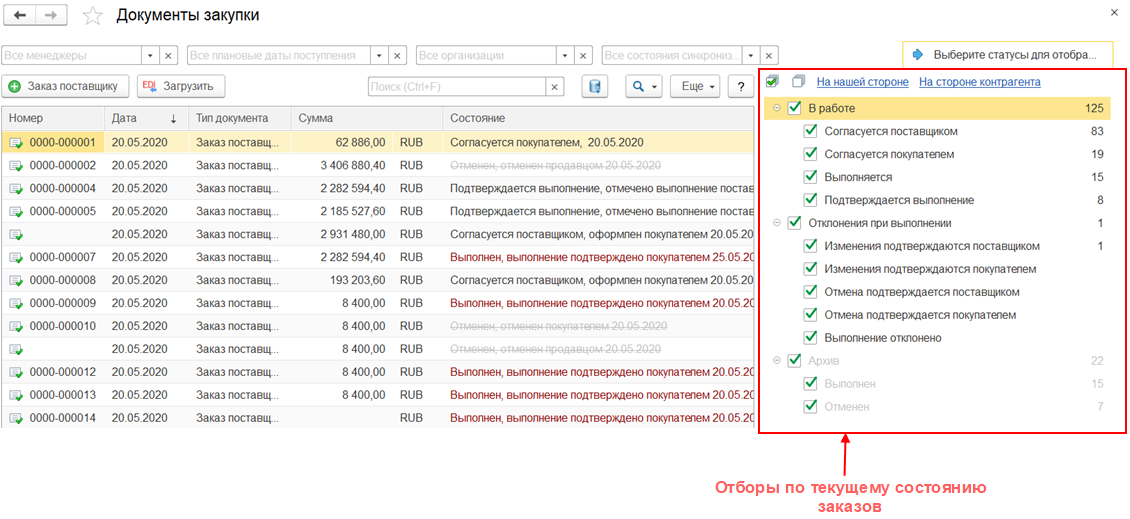Open planned receipt dates dropdown arrow
This screenshot has height=519, width=1130.
[379, 56]
